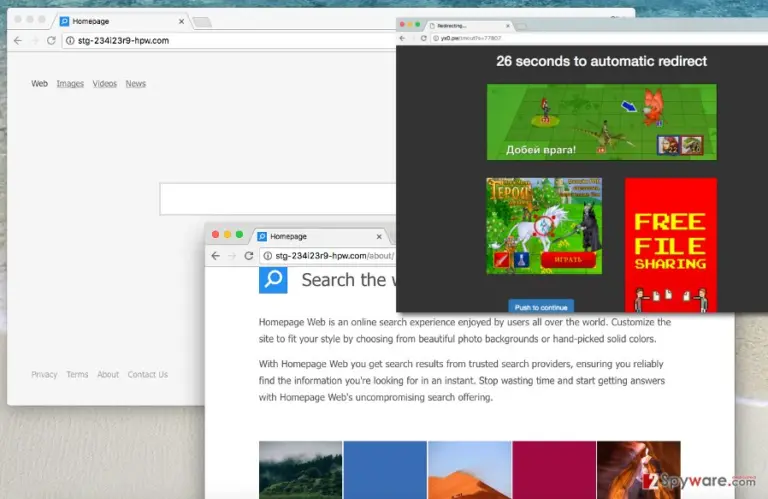Close the Redirecting tab
The height and width of the screenshot is (499, 768).
508,25
